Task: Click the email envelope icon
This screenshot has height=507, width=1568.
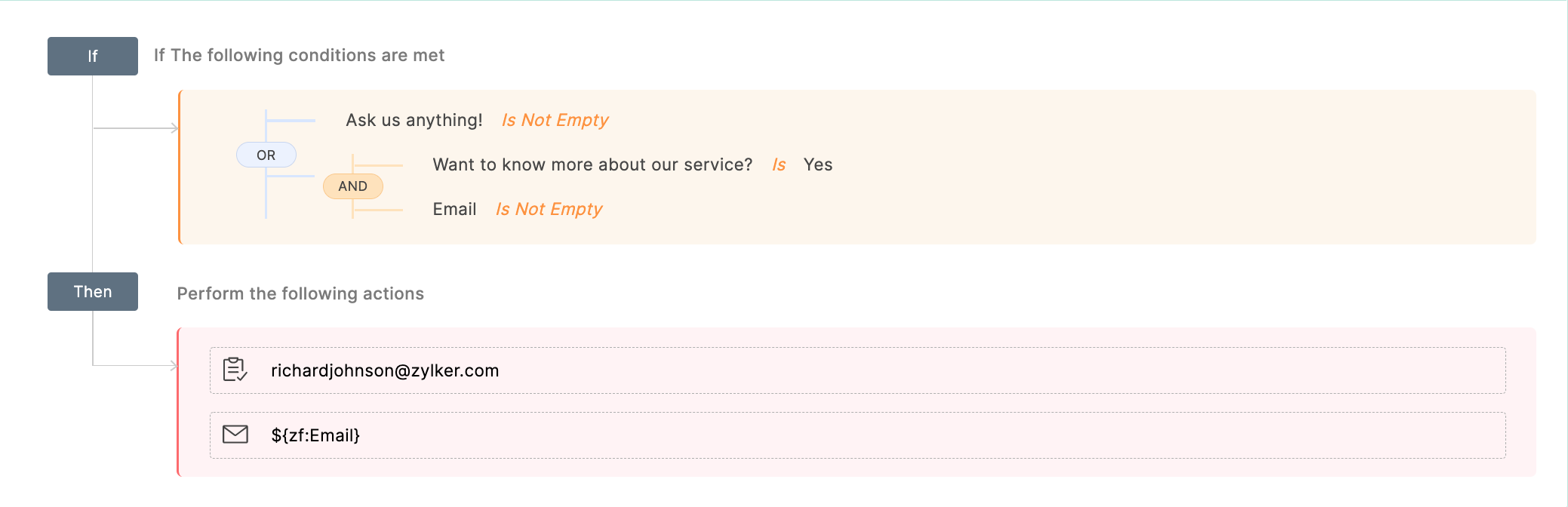Action: (x=235, y=435)
